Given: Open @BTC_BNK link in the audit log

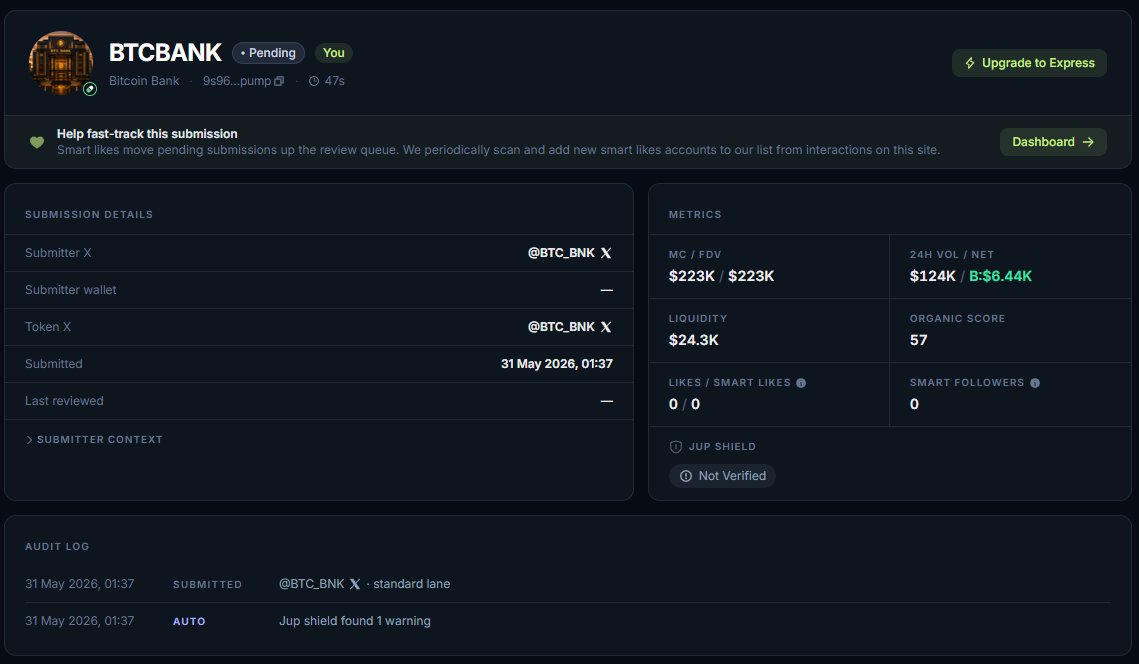Looking at the screenshot, I should click(x=312, y=584).
